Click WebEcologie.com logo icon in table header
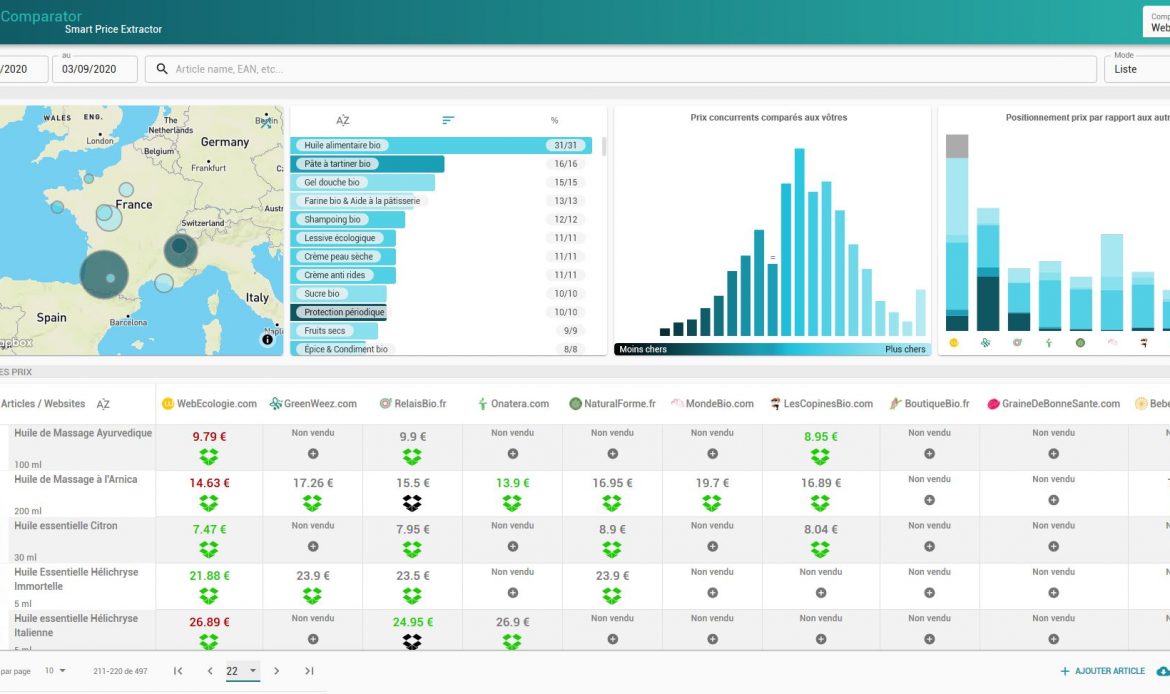The height and width of the screenshot is (694, 1170). [168, 404]
